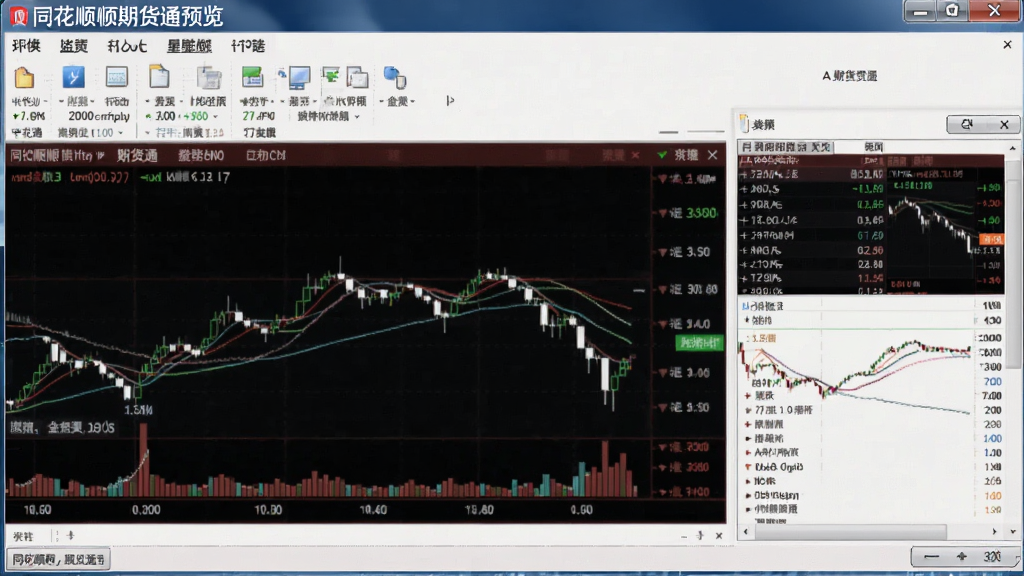Click the side panel's right scroll arrow
This screenshot has width=1024, height=576.
point(995,532)
